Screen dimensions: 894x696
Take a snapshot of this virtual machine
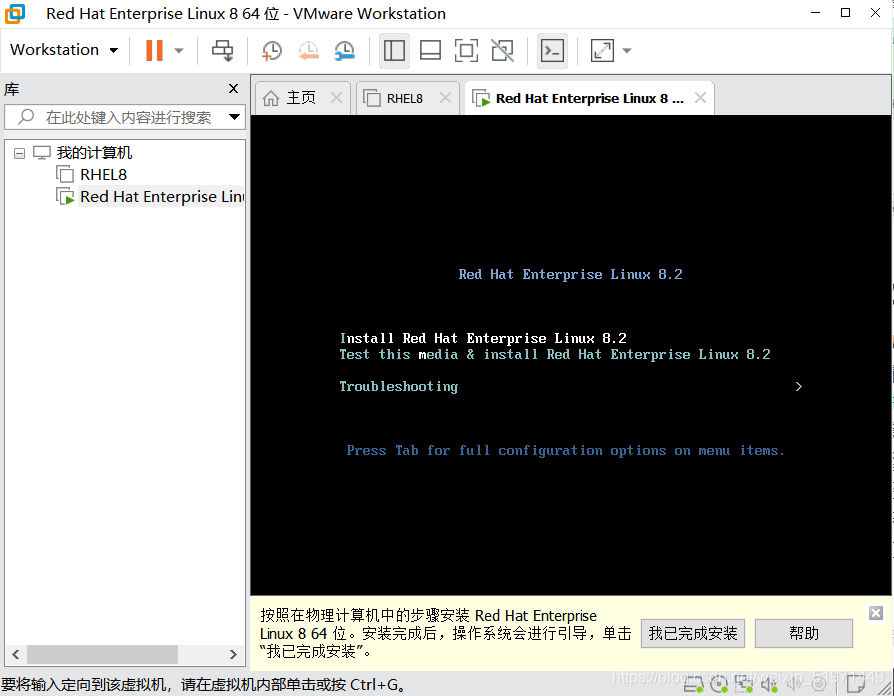click(272, 51)
